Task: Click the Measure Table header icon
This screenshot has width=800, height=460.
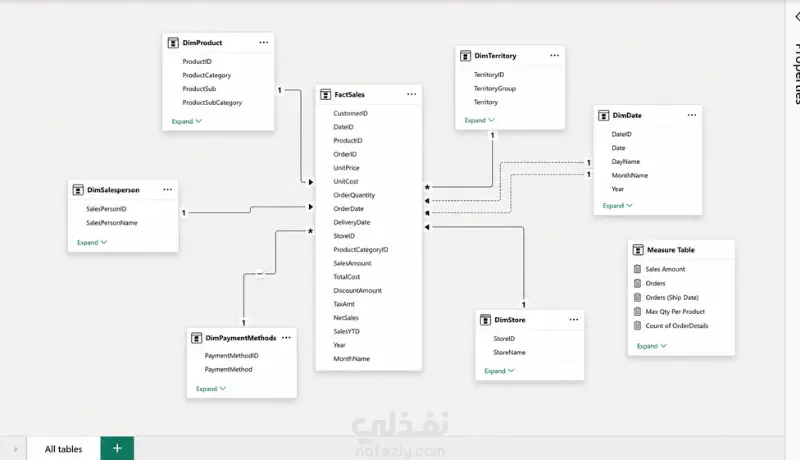Action: point(638,249)
